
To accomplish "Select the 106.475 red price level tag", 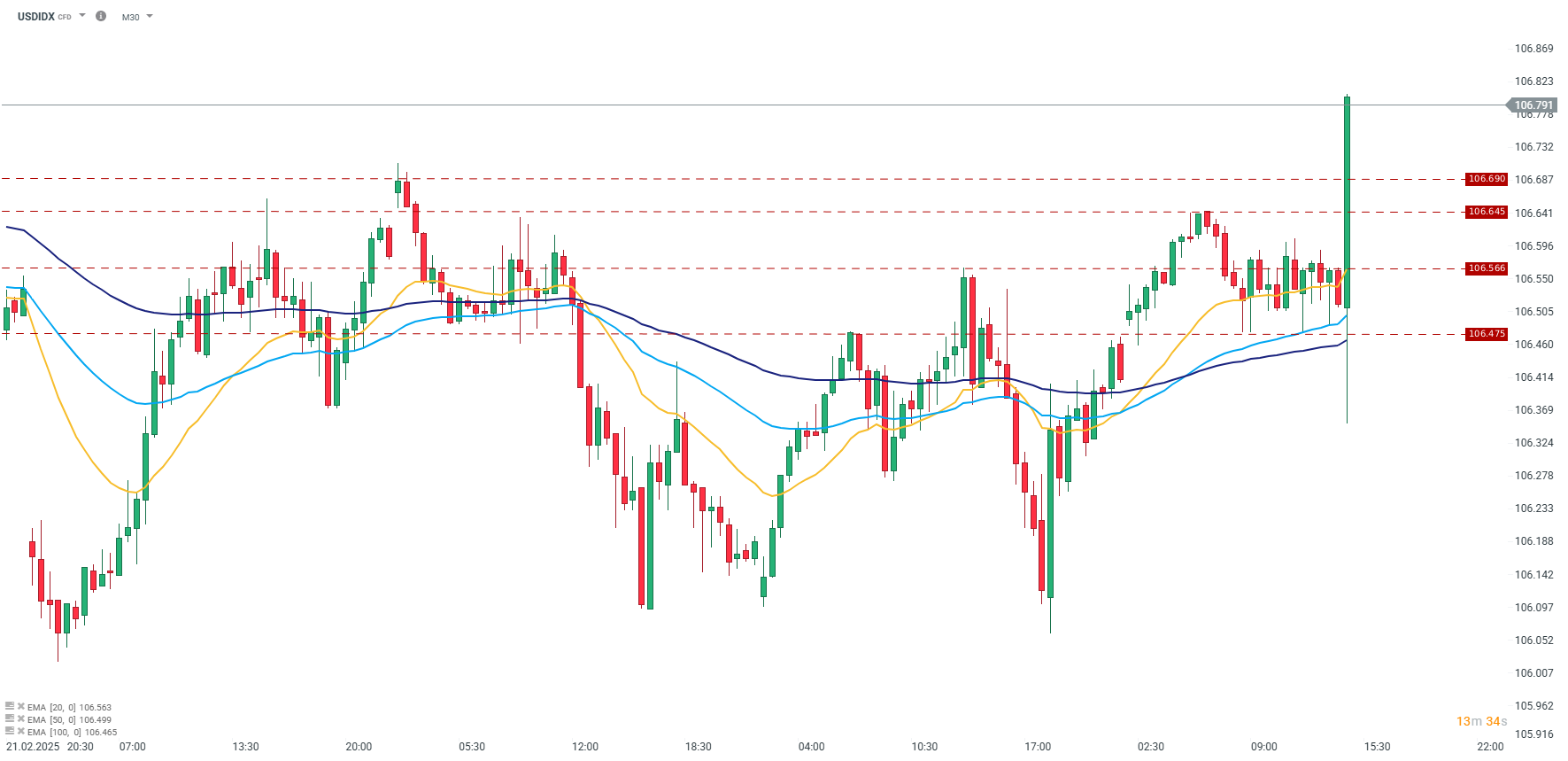I will (x=1487, y=334).
